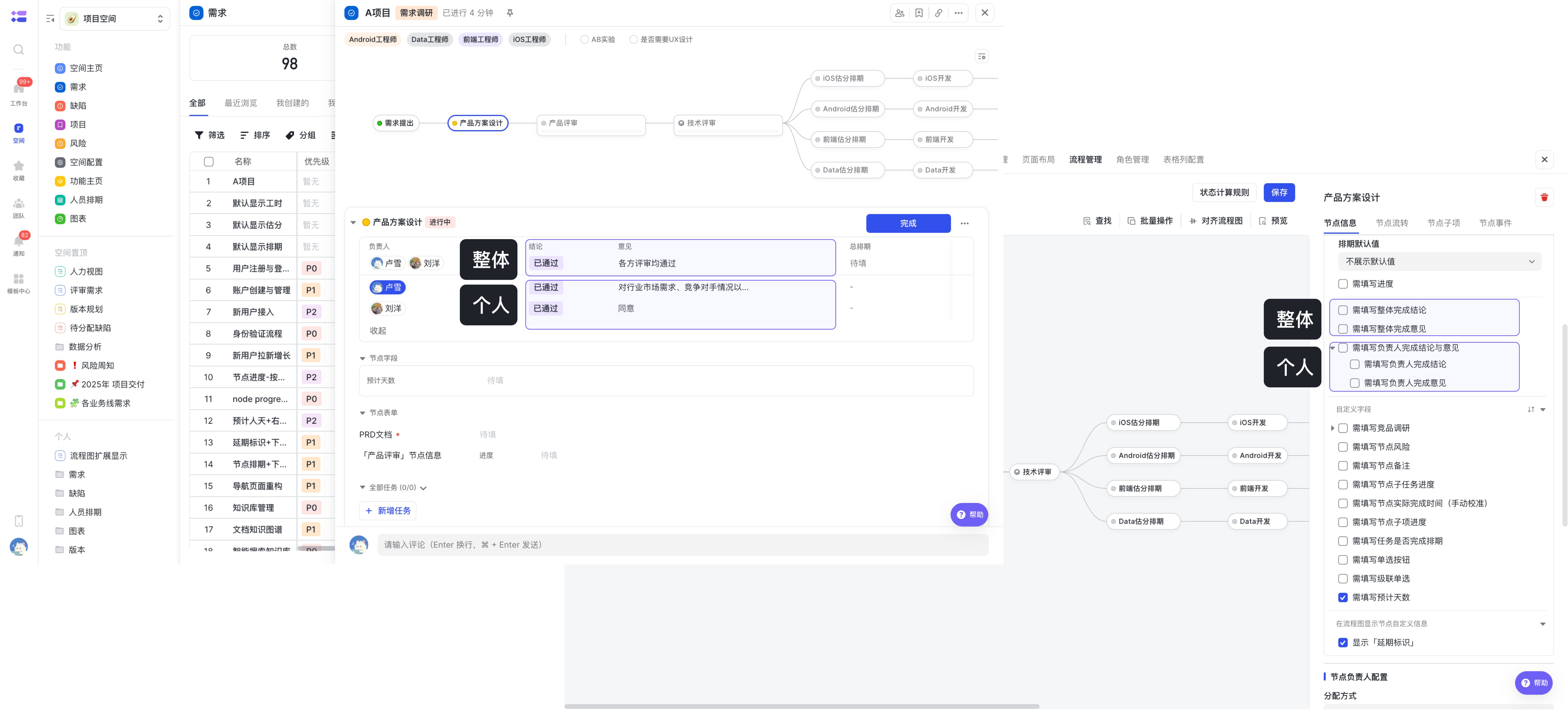Open the 工作台 workbench icon
1568x710 pixels.
pos(18,93)
